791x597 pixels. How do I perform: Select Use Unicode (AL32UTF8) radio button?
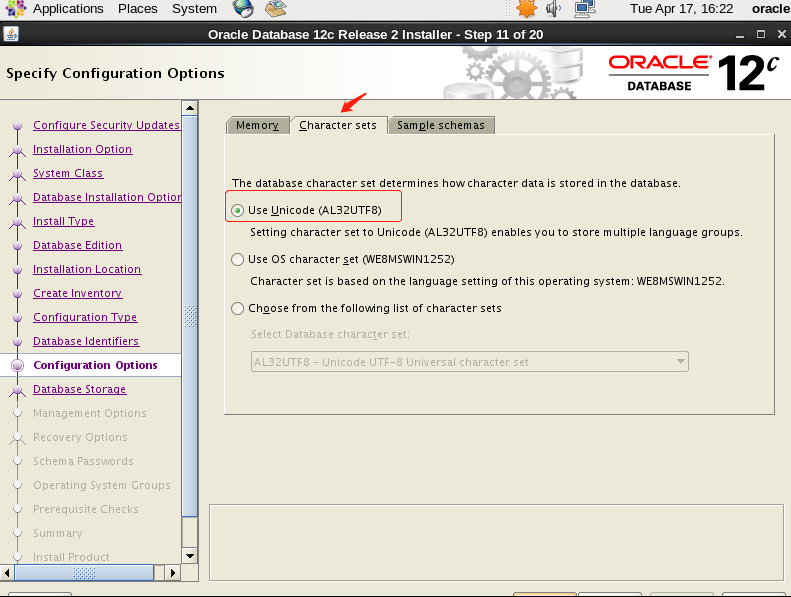click(x=237, y=210)
